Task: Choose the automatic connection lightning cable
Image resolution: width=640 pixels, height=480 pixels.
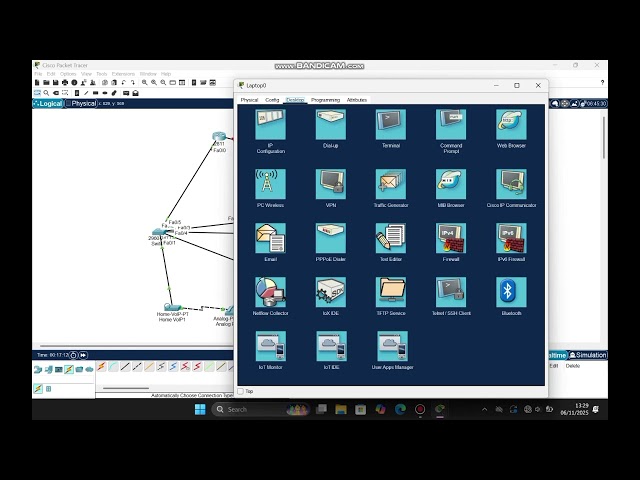Action: click(101, 367)
